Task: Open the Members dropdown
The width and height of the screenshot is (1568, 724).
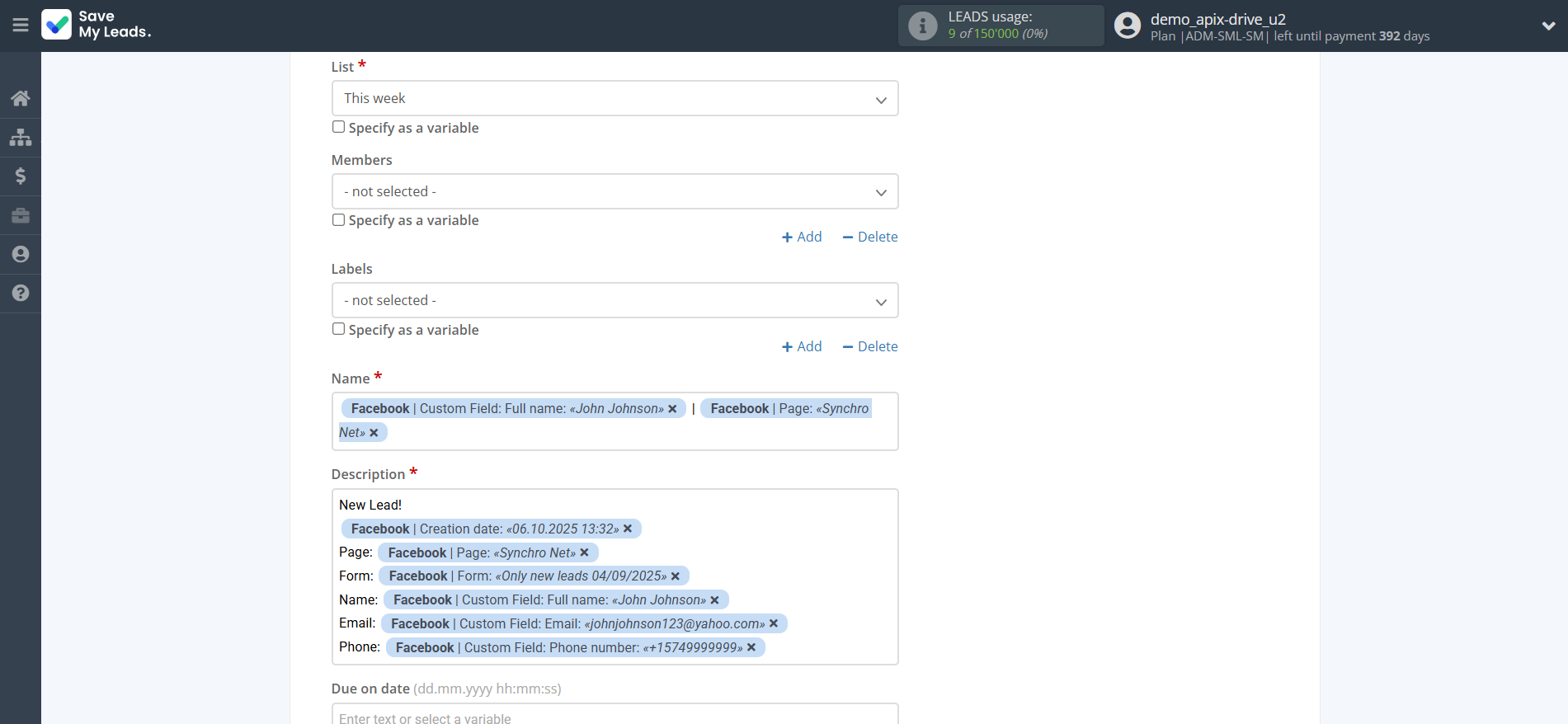Action: [x=614, y=191]
